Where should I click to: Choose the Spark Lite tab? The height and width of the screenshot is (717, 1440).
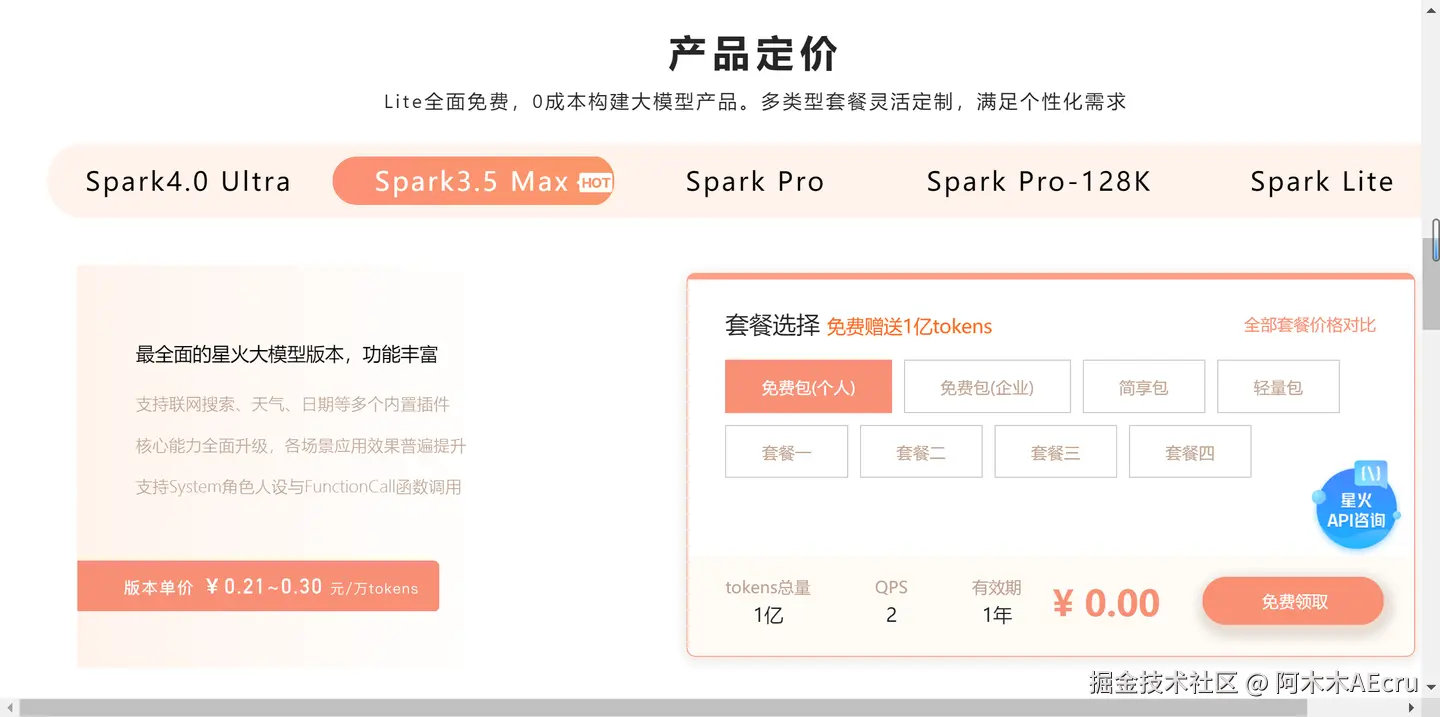pyautogui.click(x=1322, y=181)
